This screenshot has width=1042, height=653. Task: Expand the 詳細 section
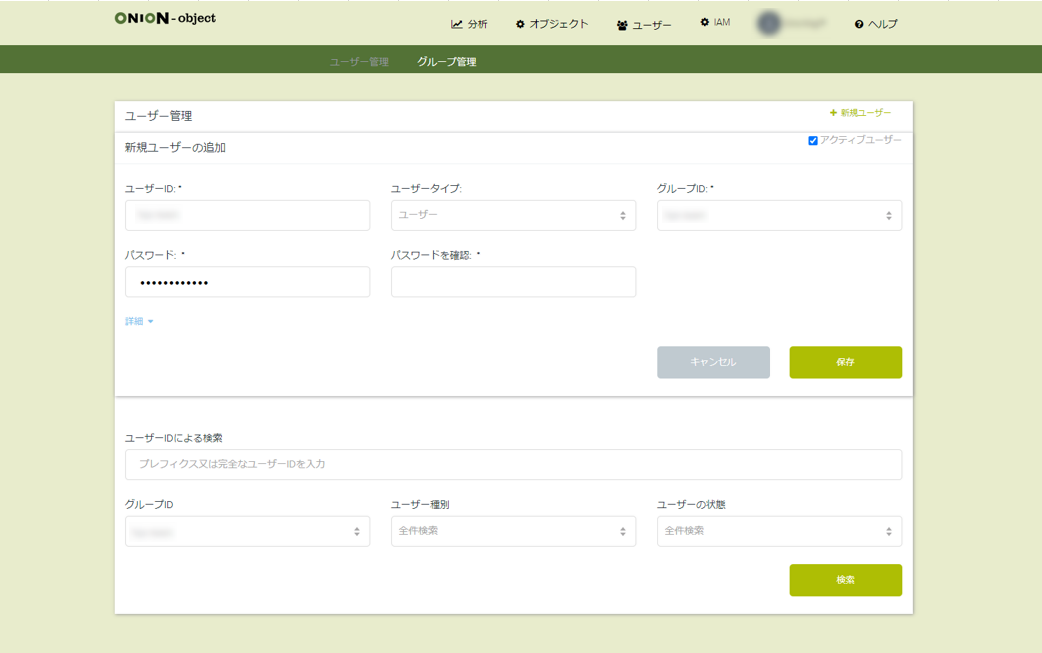point(139,321)
